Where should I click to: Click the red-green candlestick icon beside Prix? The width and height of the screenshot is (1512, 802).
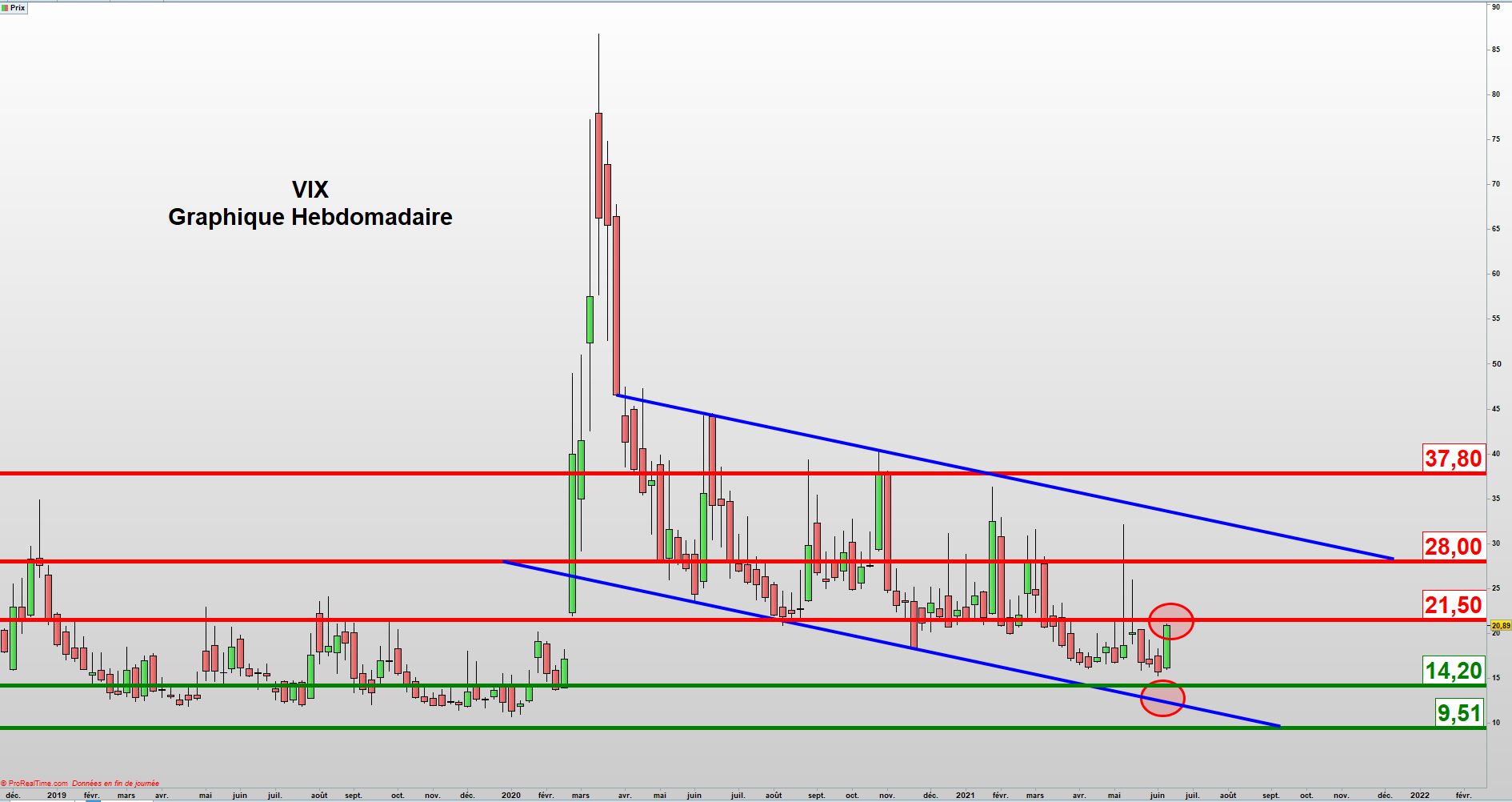[5, 7]
